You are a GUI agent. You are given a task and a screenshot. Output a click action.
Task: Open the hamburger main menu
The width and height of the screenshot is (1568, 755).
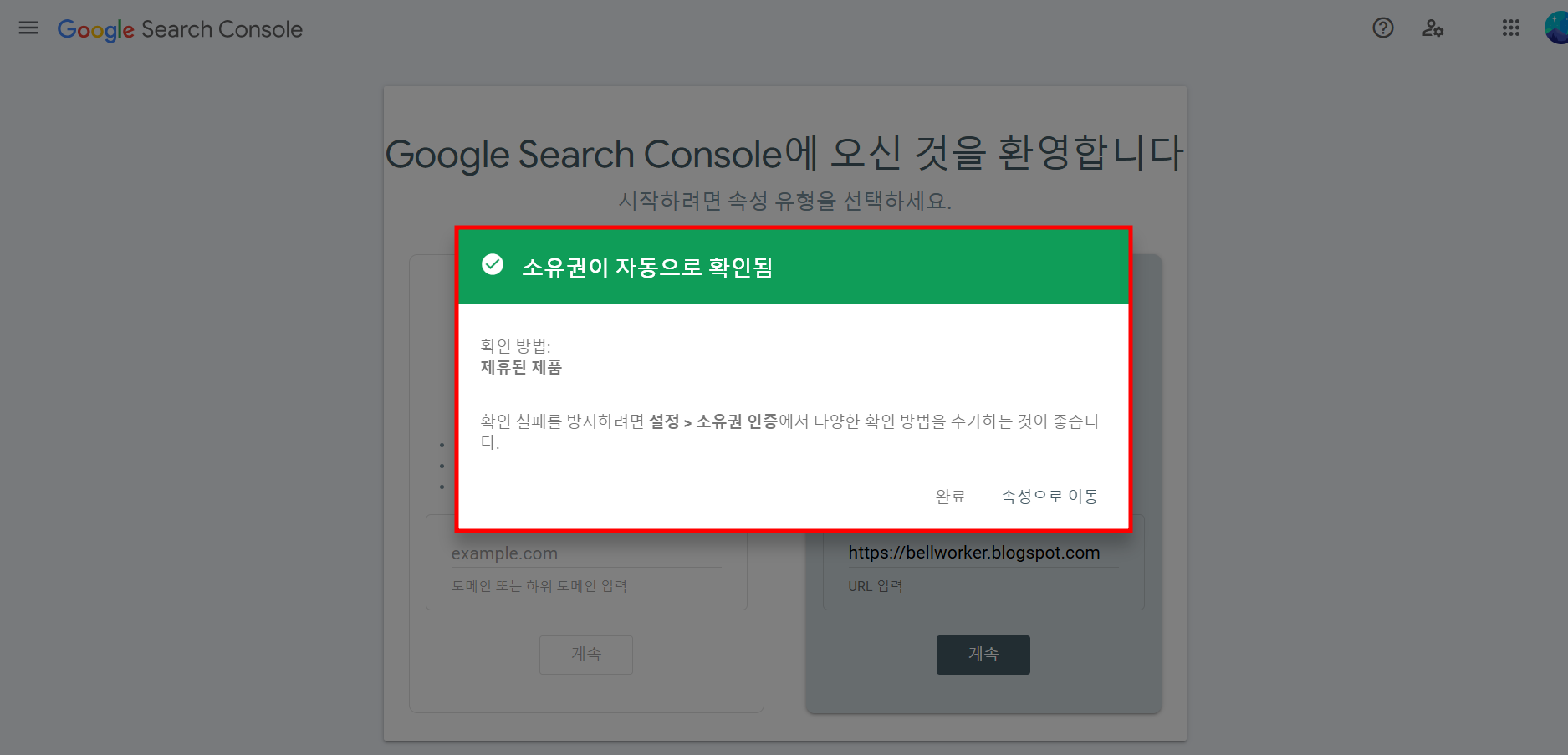[28, 28]
